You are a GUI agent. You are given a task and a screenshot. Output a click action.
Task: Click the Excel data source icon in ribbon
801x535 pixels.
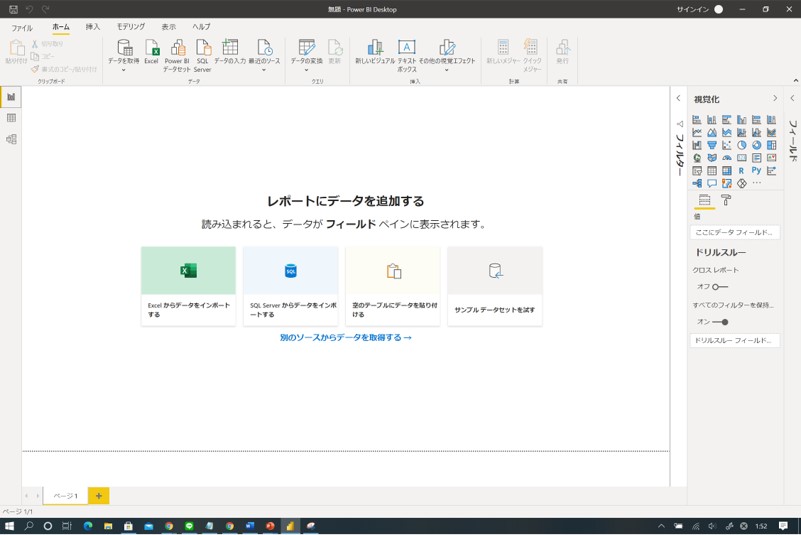click(x=151, y=52)
